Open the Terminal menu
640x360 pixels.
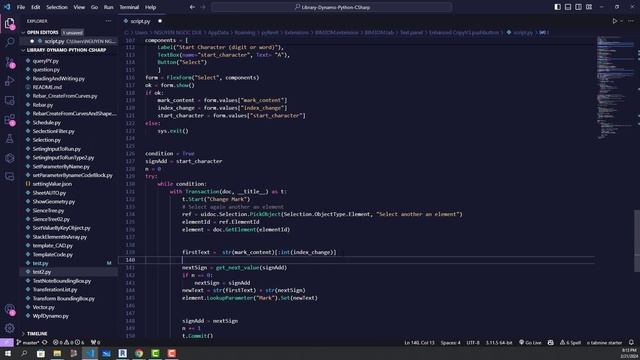[129, 7]
